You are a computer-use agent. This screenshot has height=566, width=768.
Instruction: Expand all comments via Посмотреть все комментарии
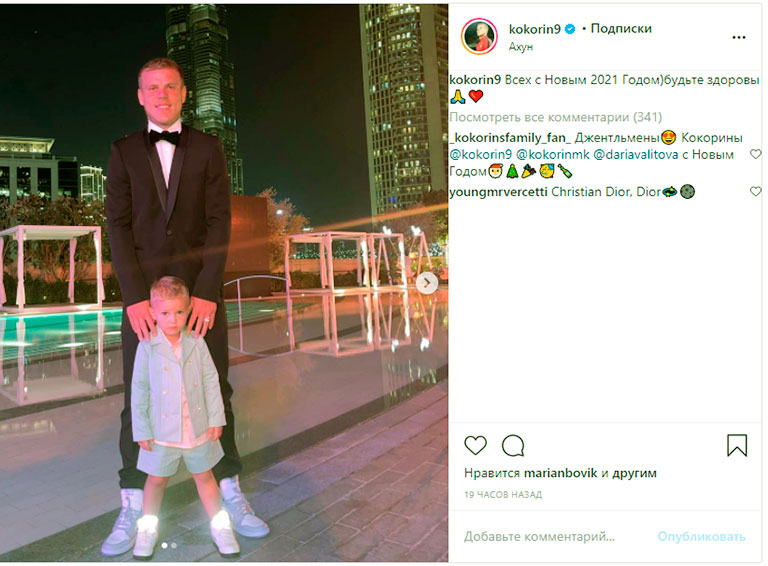click(555, 118)
